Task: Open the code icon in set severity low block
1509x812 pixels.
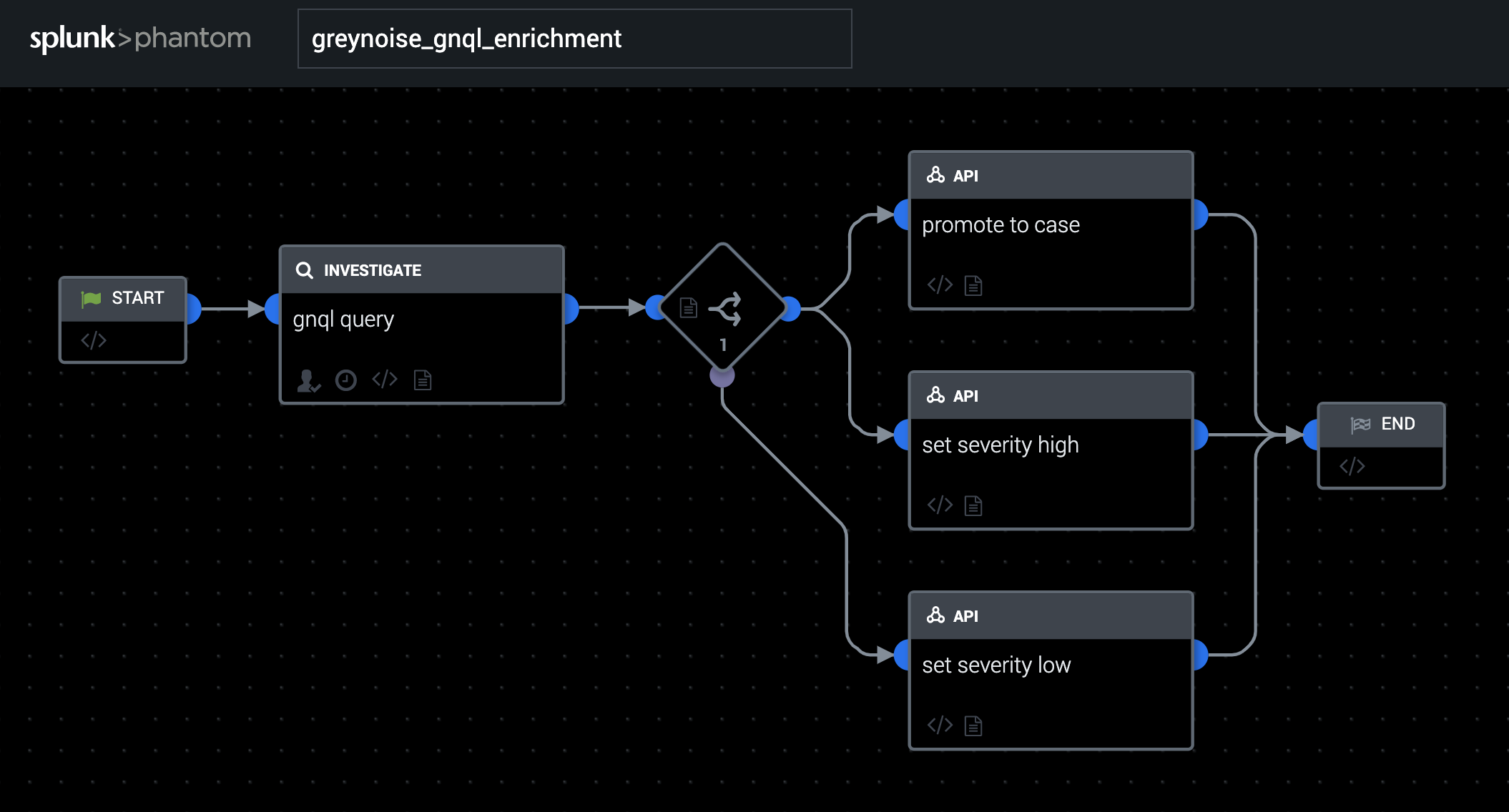Action: pos(940,726)
